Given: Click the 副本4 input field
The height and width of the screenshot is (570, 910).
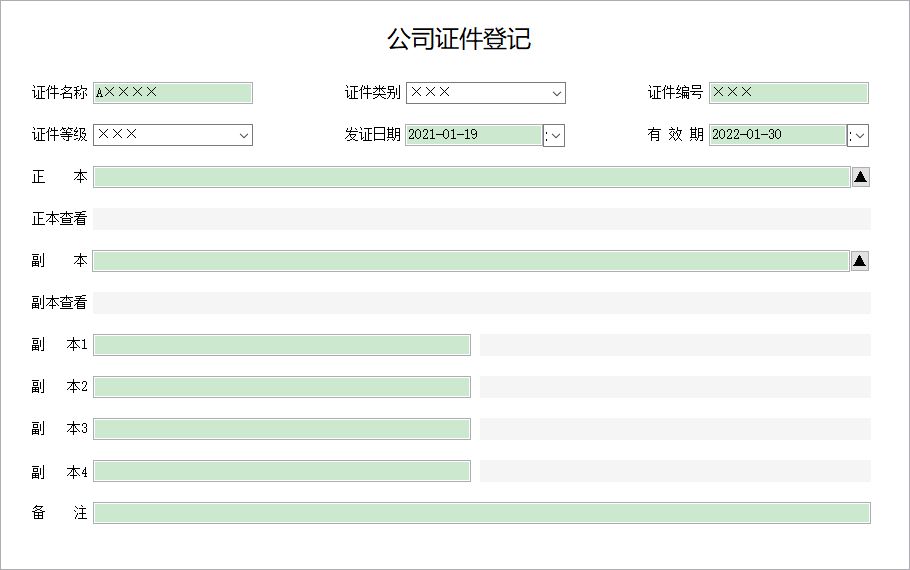Looking at the screenshot, I should point(281,471).
